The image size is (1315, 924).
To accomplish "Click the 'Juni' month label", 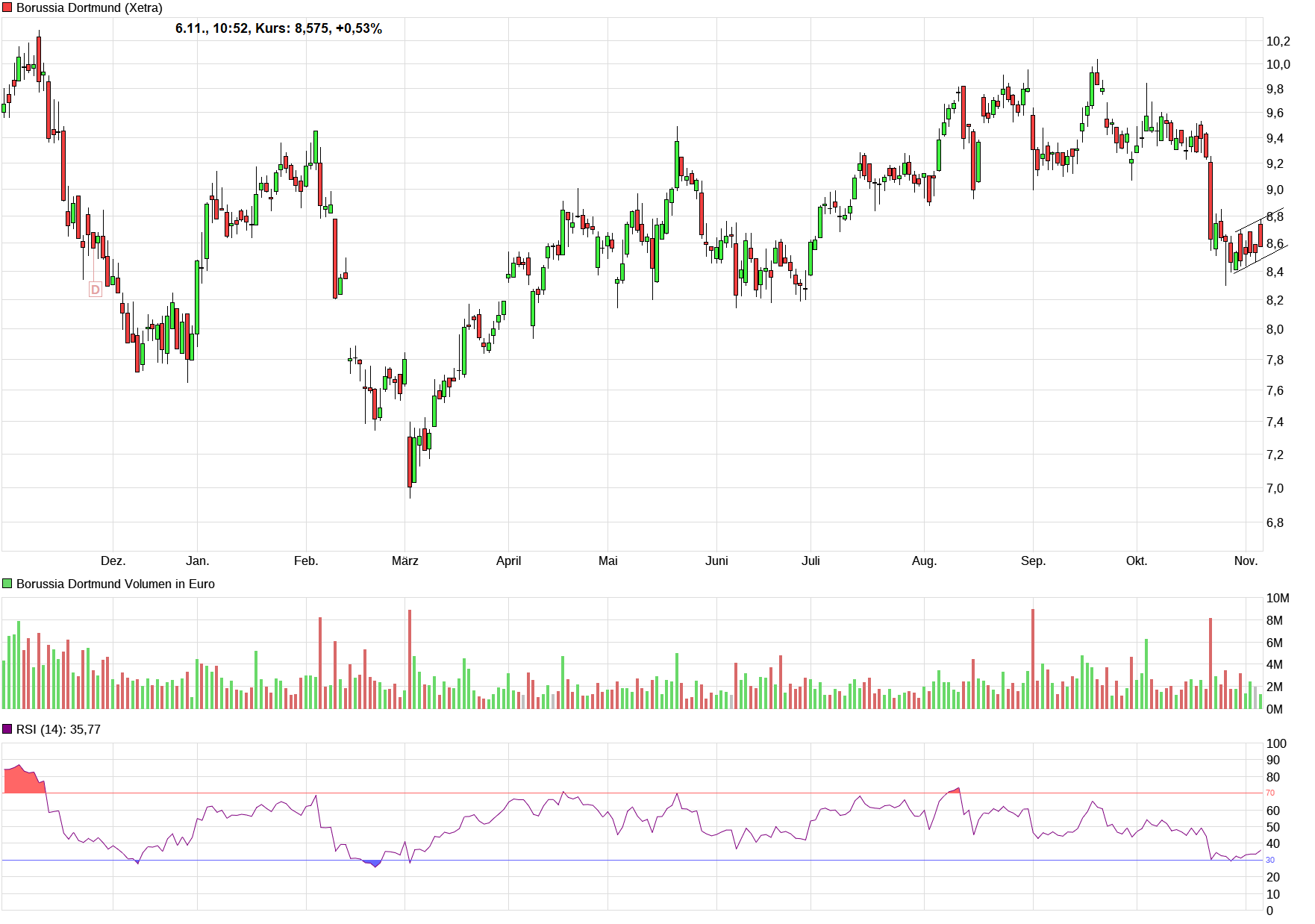I will 717,561.
